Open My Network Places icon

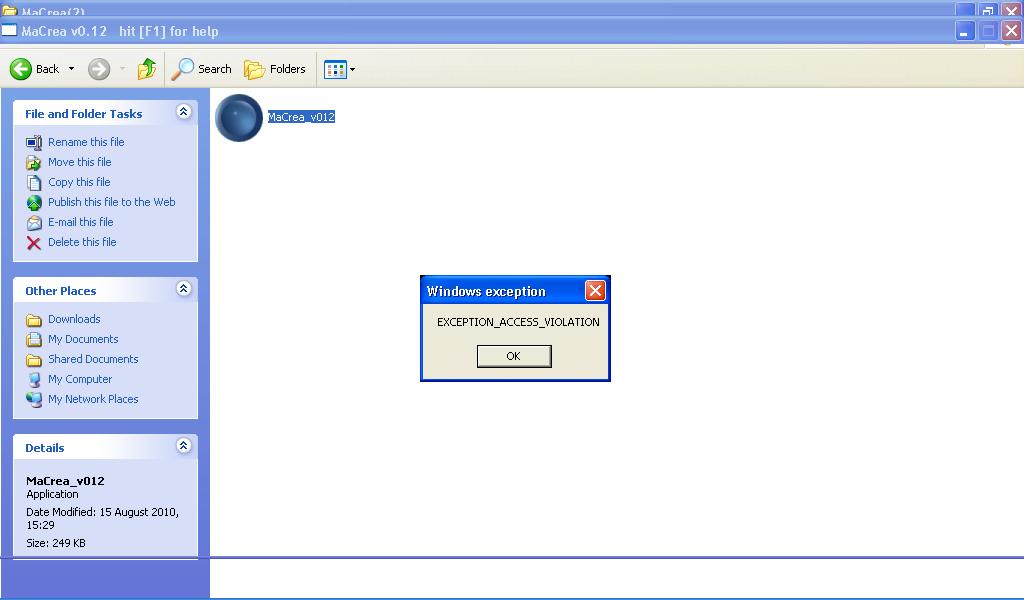(34, 400)
